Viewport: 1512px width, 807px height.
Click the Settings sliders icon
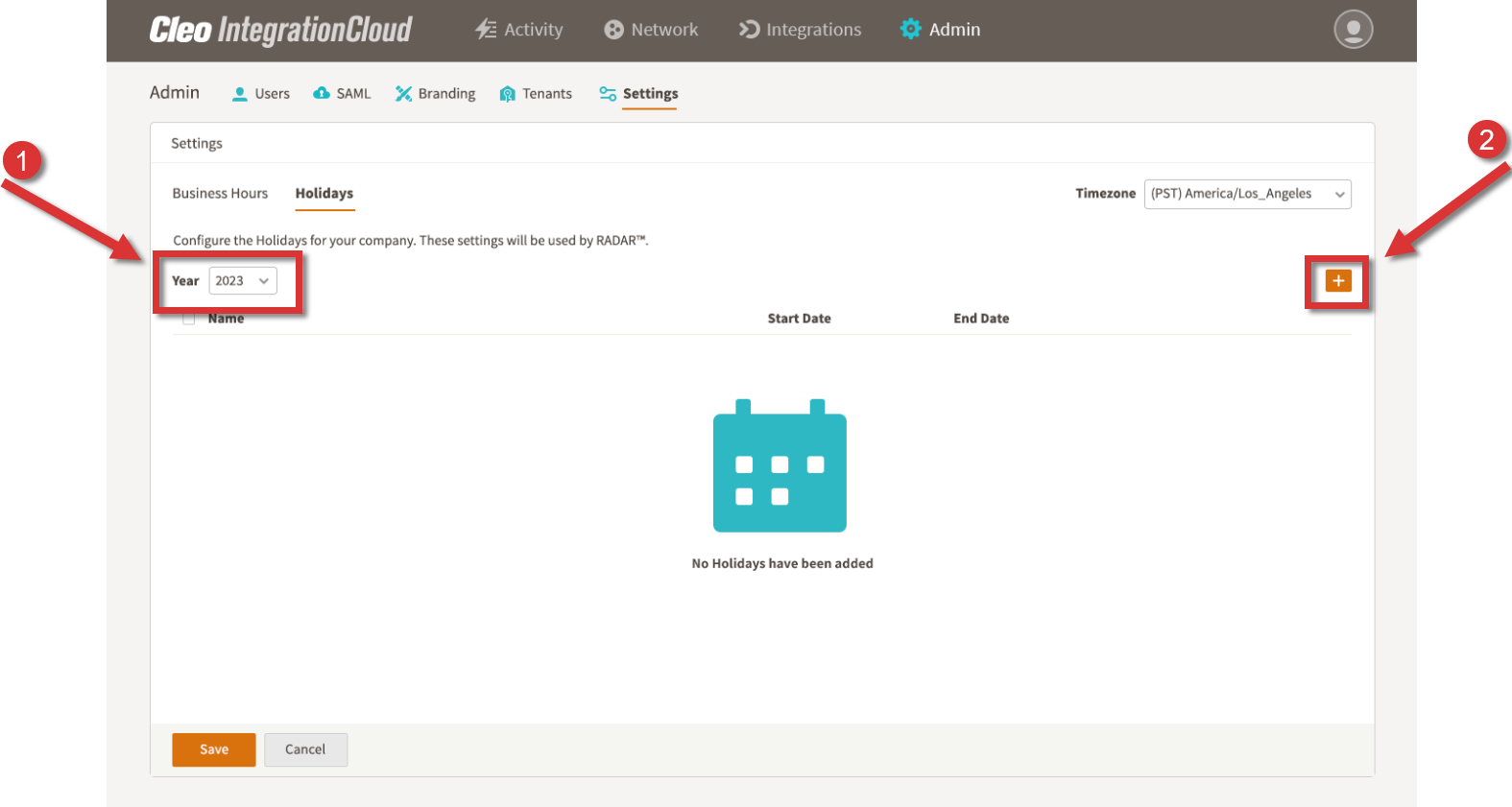coord(608,93)
